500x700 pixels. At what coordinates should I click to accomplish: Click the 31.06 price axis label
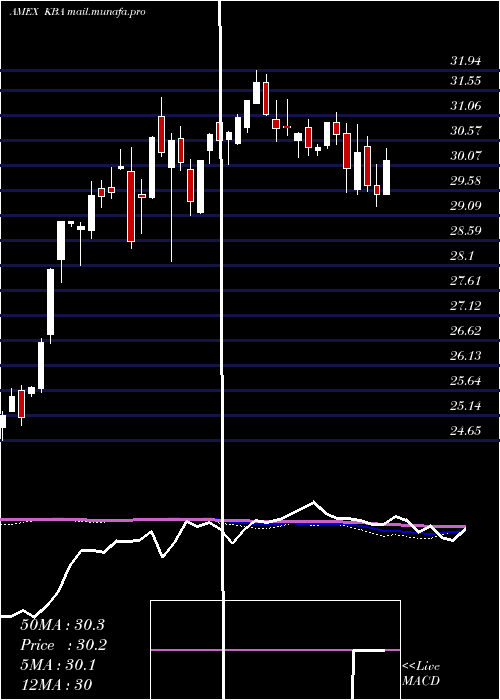(x=465, y=106)
